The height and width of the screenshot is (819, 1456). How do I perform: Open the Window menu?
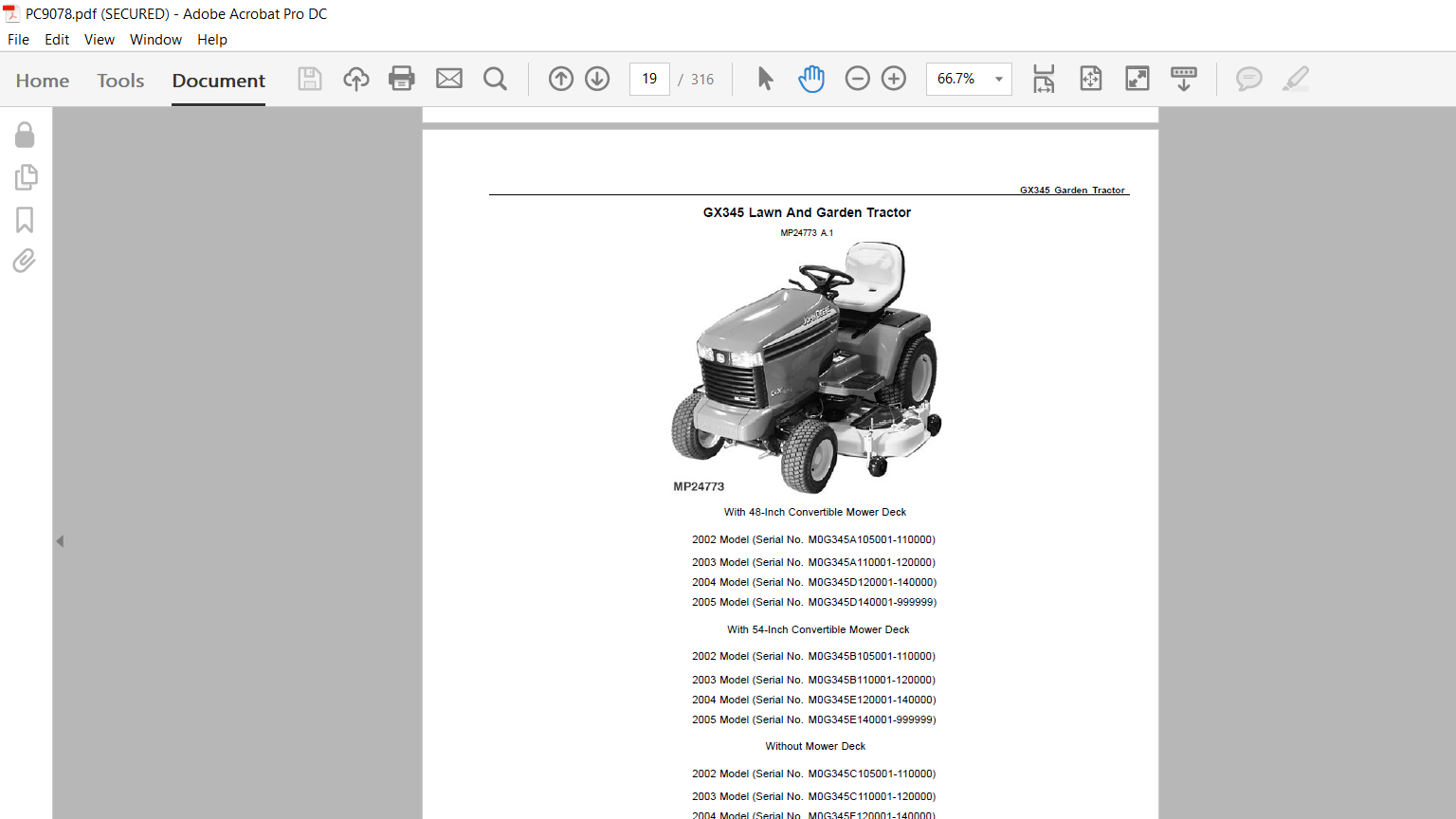click(155, 40)
